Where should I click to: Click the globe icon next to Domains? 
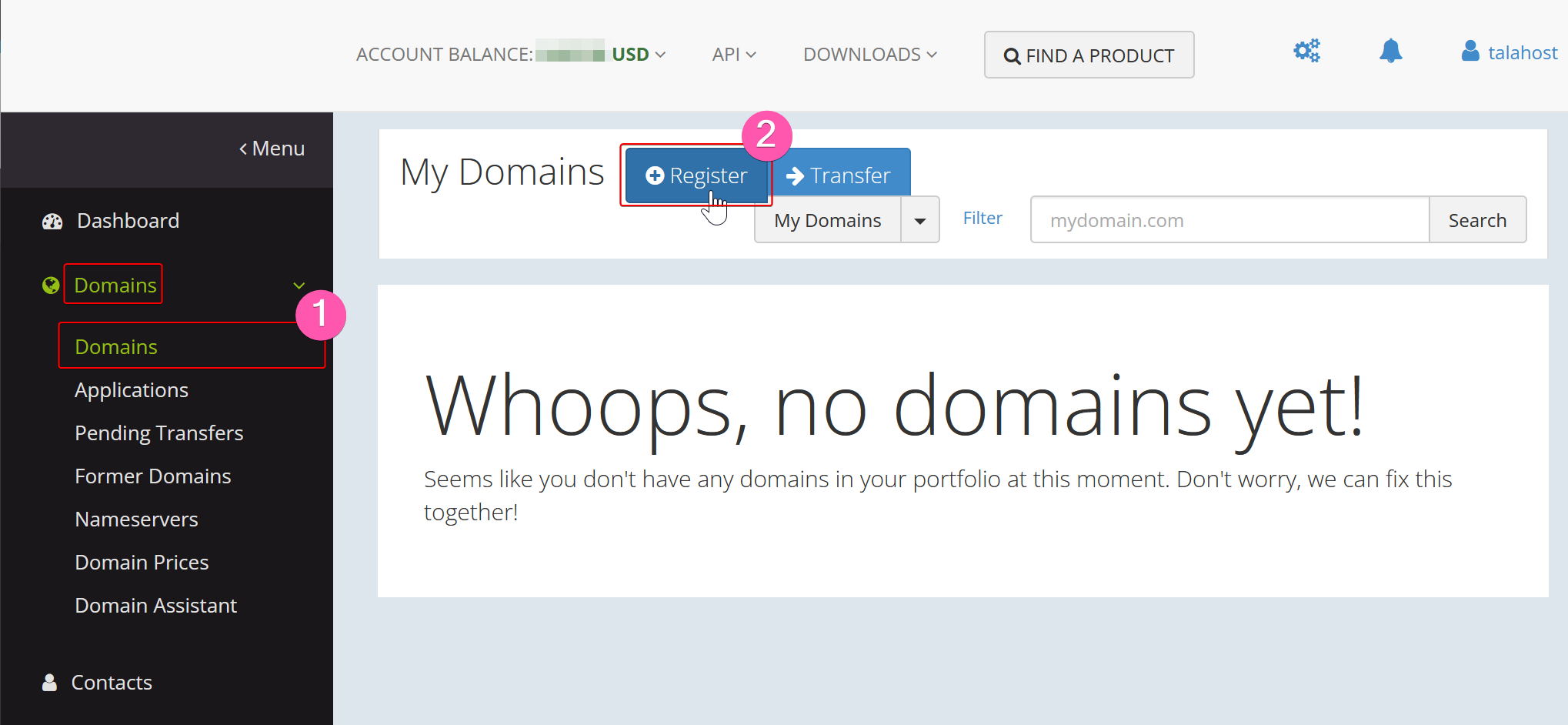(51, 286)
